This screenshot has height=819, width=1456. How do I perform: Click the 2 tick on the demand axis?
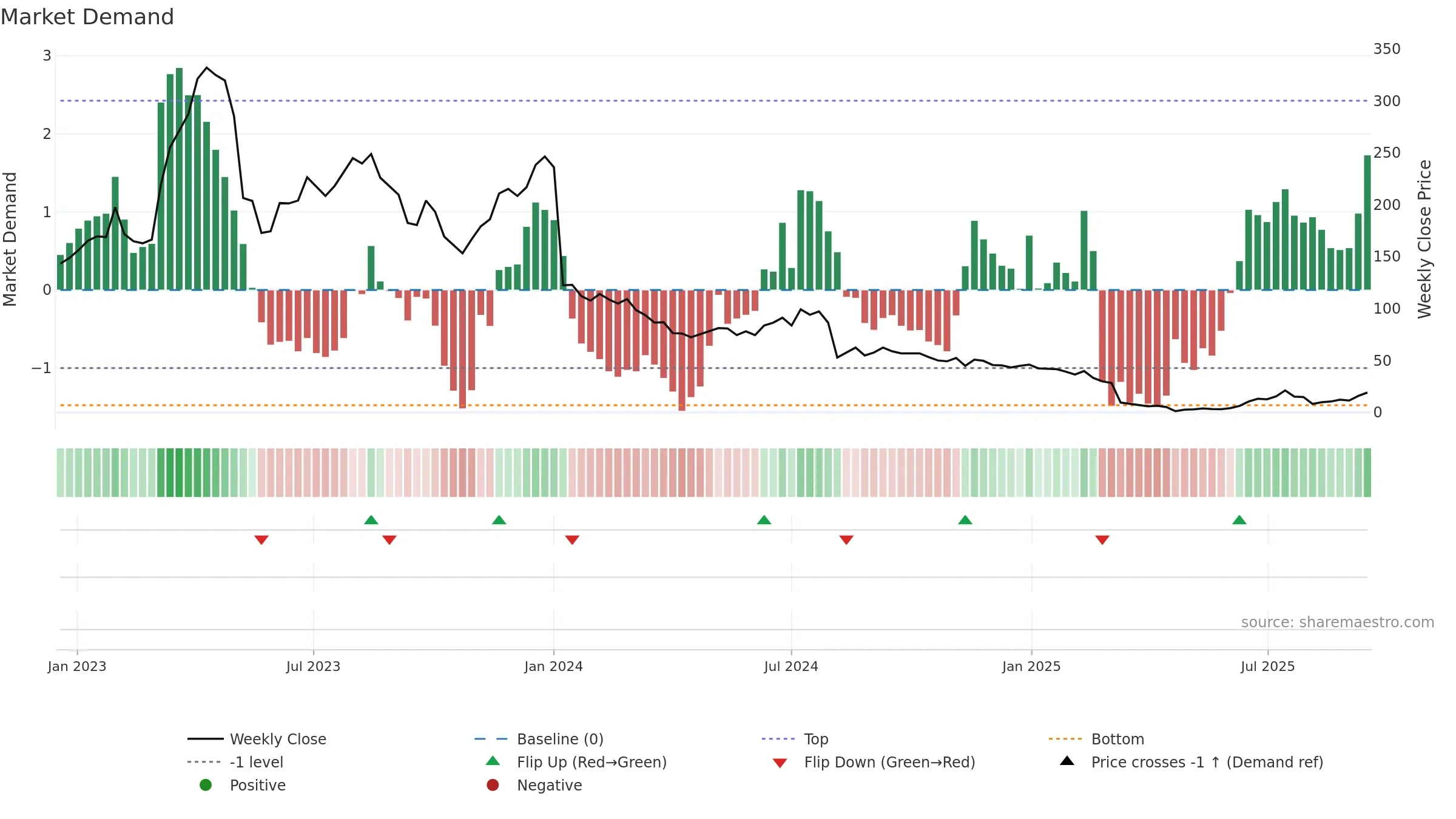(x=47, y=134)
